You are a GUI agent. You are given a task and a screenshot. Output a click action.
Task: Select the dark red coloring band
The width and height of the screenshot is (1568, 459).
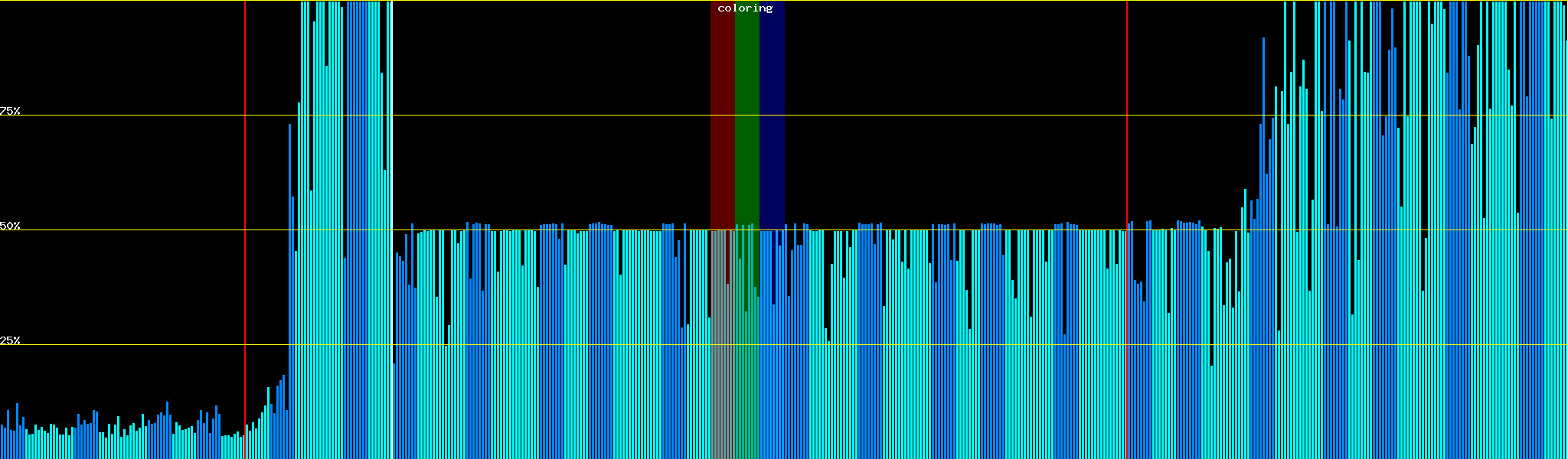coord(722,115)
